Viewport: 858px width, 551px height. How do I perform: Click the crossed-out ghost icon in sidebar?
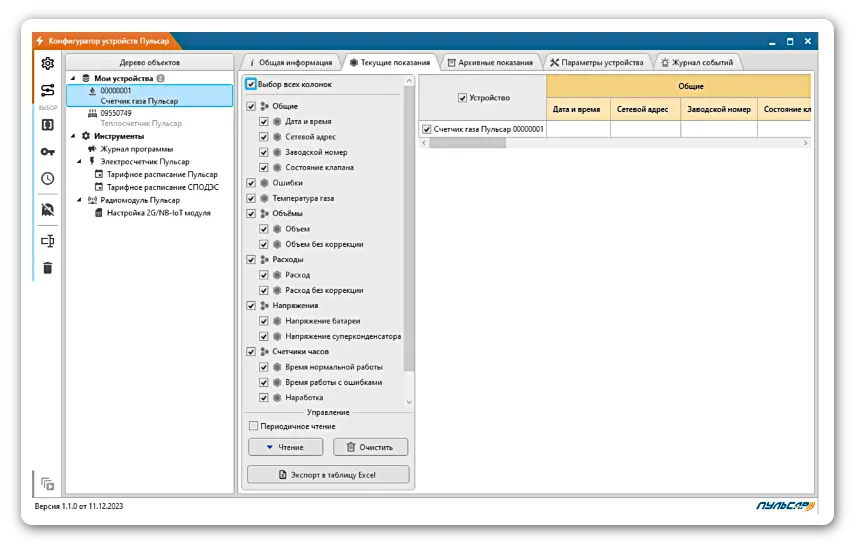[47, 210]
